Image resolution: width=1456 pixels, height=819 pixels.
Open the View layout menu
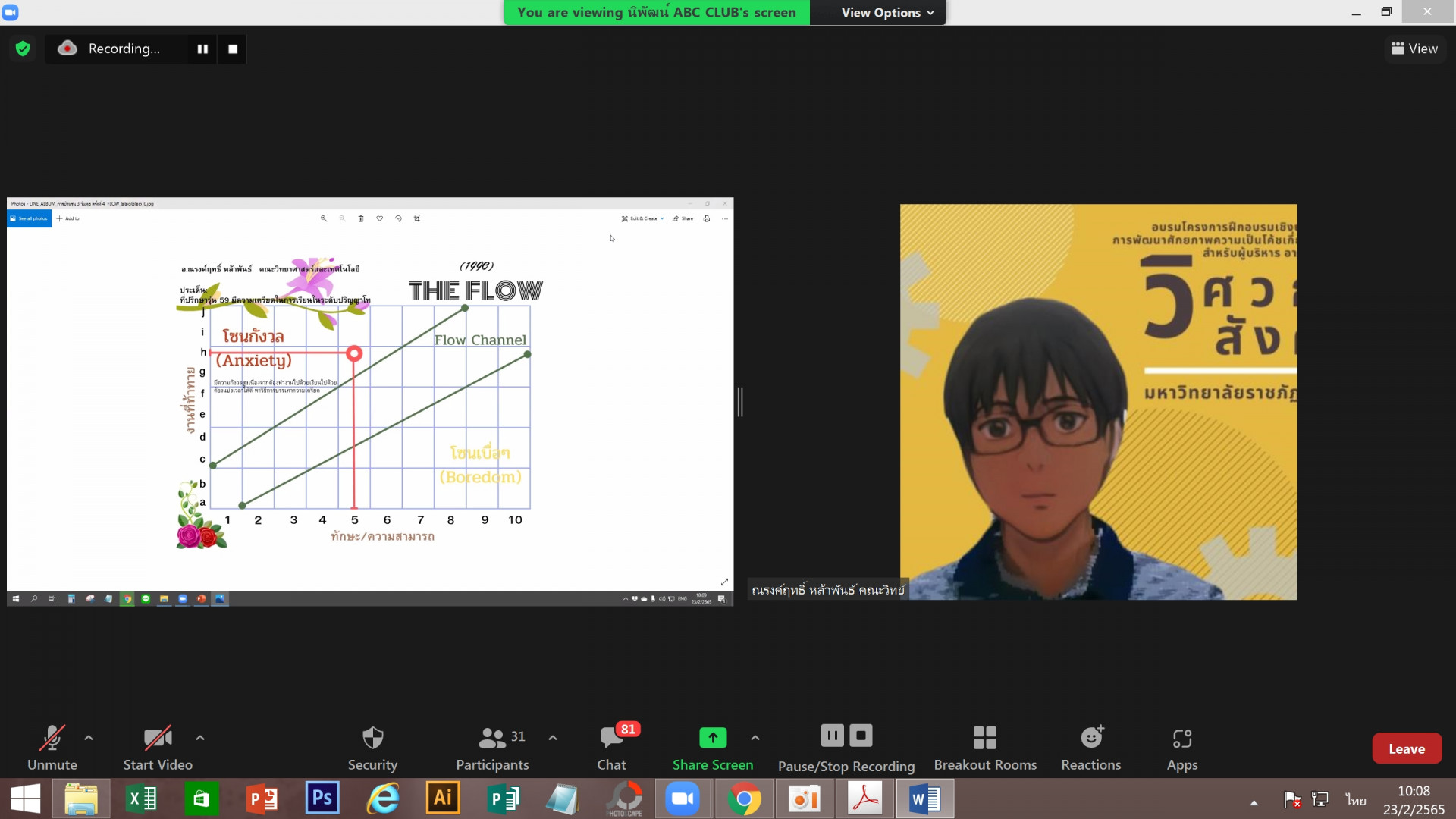pos(1414,49)
